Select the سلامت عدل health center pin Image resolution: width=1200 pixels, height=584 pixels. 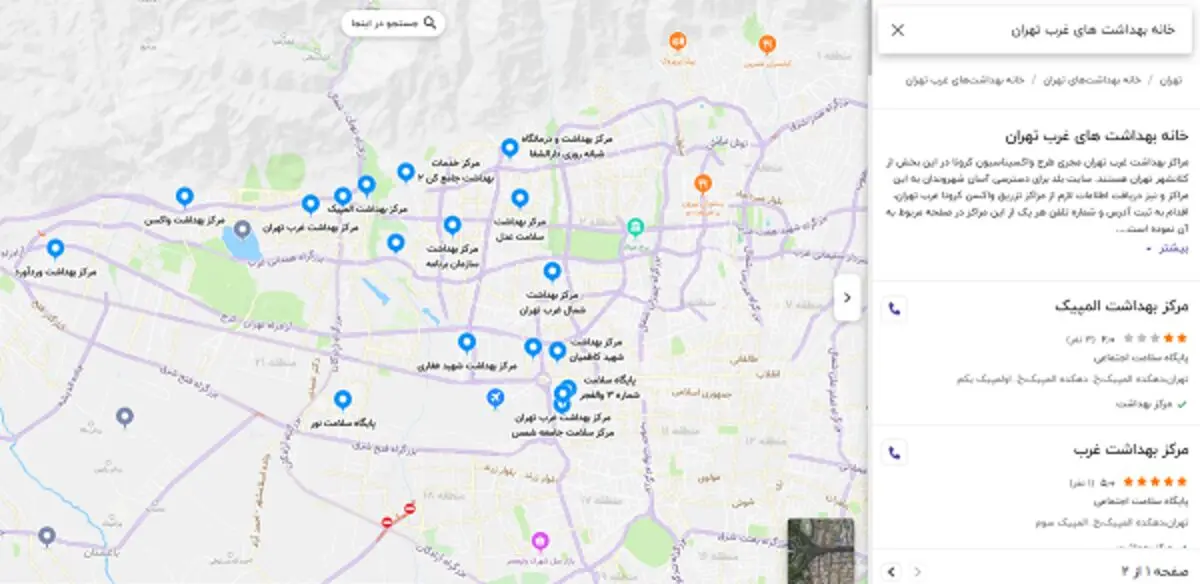point(519,199)
